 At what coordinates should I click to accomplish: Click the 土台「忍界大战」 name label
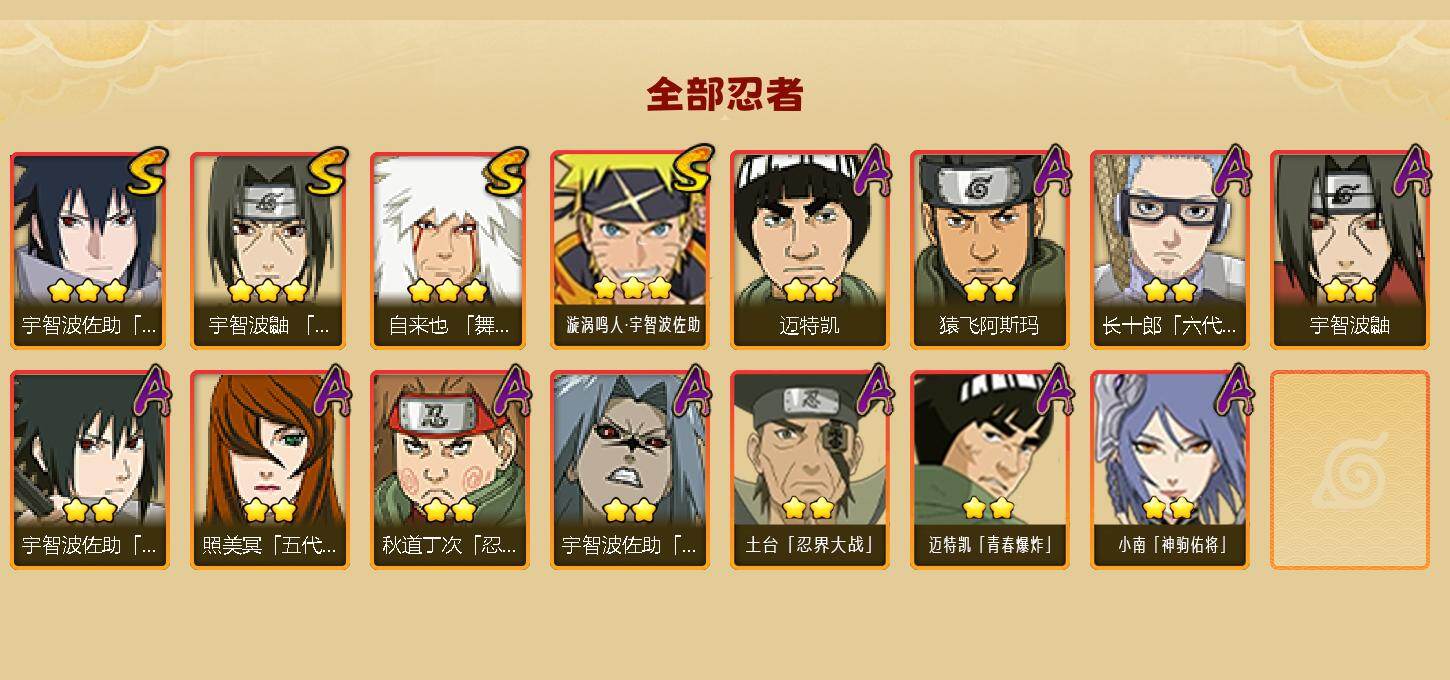809,545
